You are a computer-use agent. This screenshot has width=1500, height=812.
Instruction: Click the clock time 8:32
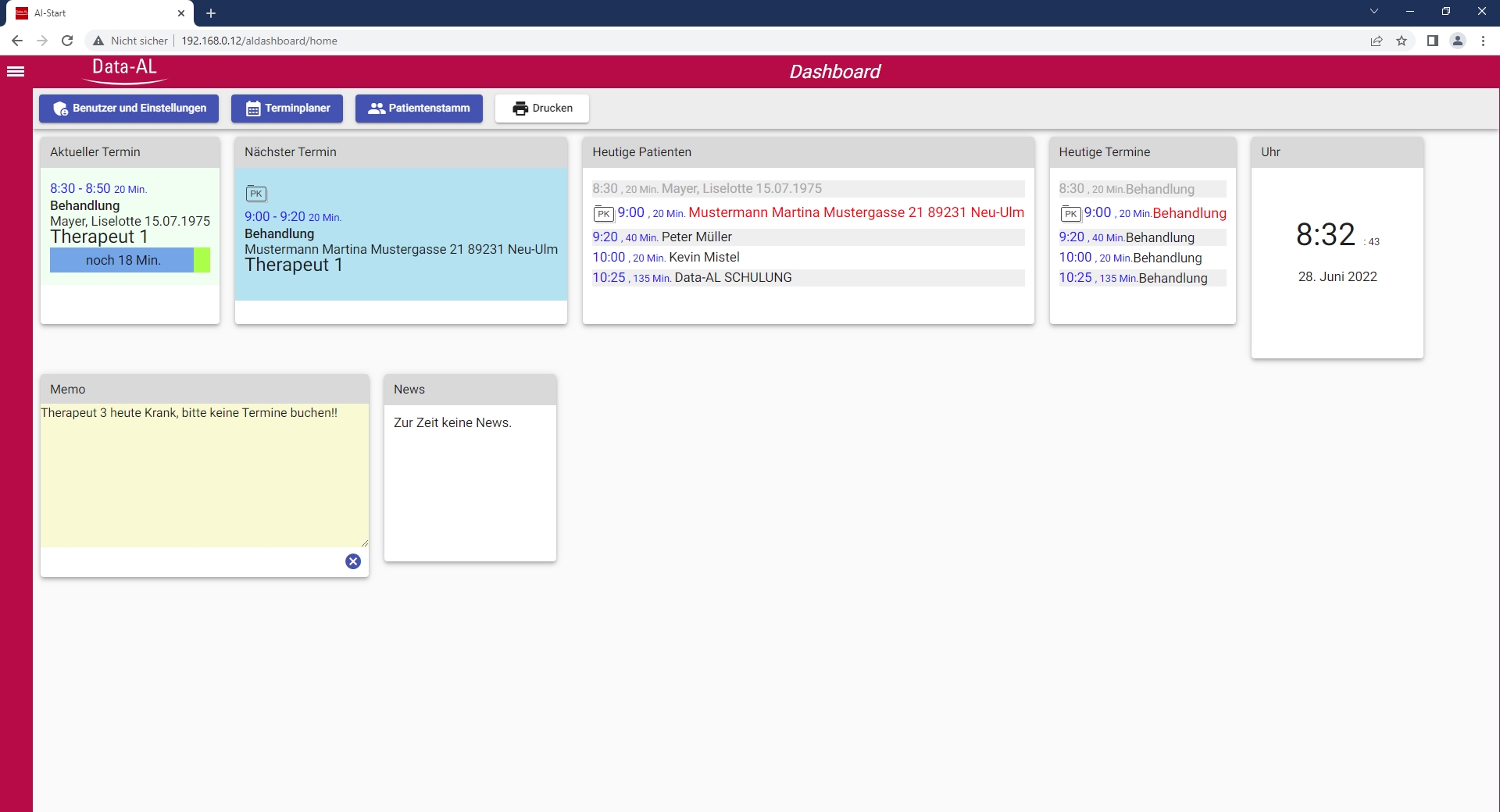tap(1326, 234)
